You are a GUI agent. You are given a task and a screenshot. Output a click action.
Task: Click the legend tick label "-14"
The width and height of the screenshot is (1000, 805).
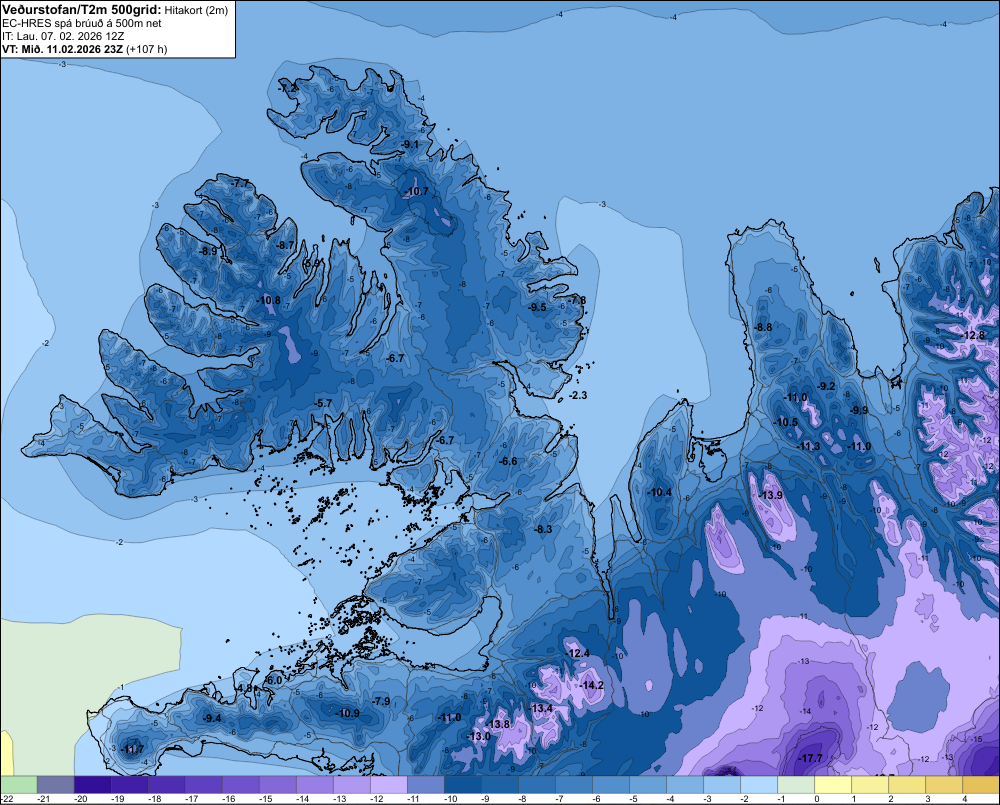coord(302,799)
